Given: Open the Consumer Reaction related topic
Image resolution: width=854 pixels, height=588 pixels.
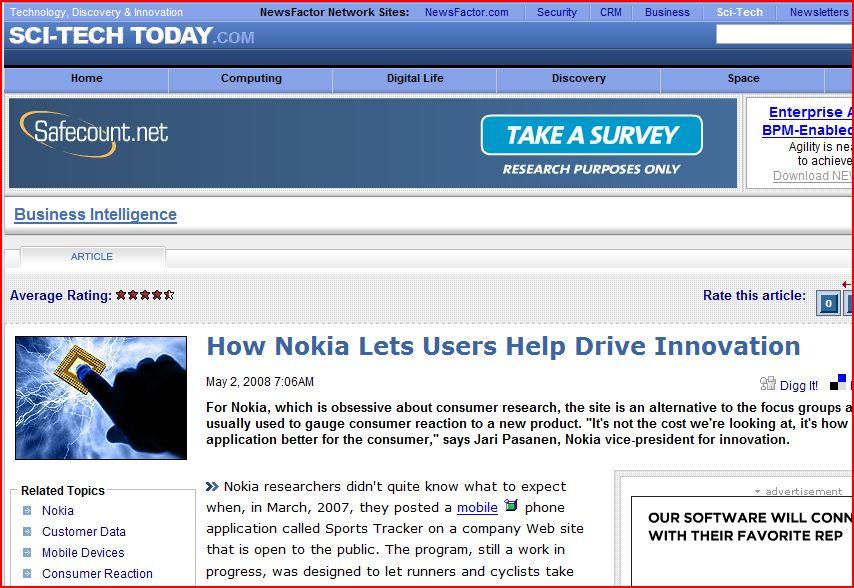Looking at the screenshot, I should pyautogui.click(x=97, y=574).
